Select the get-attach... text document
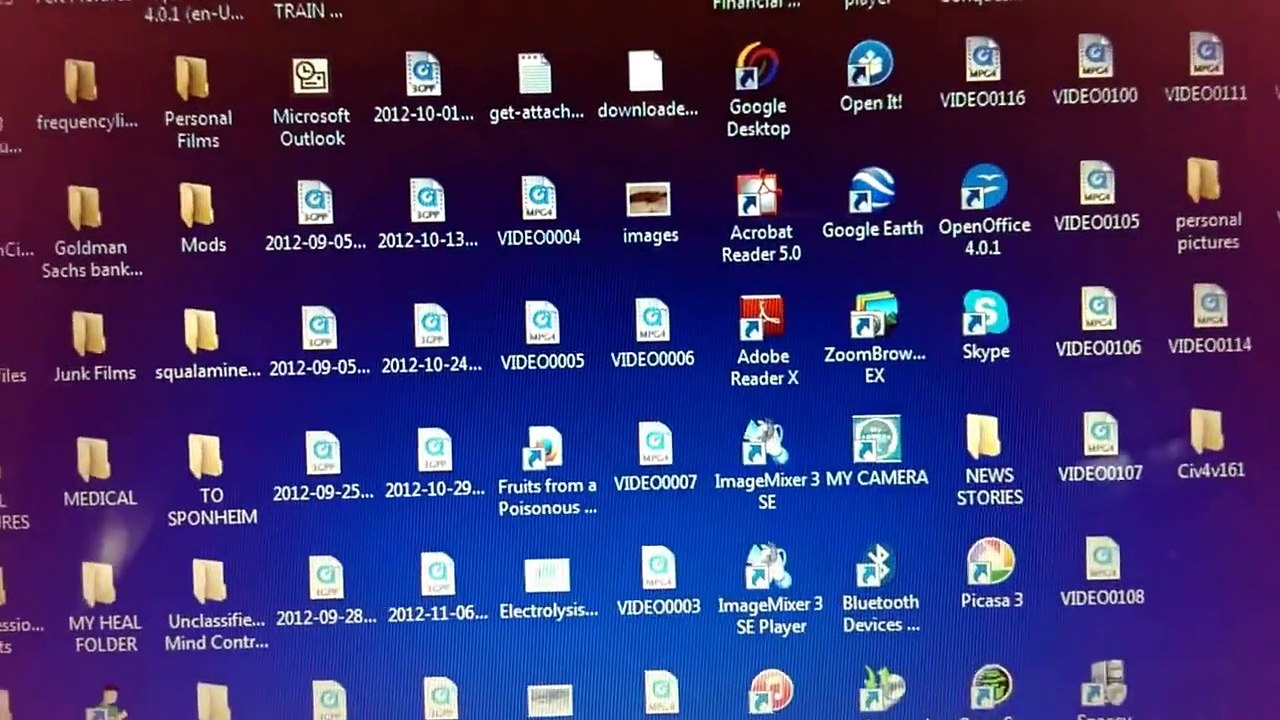The width and height of the screenshot is (1280, 720). (x=535, y=74)
